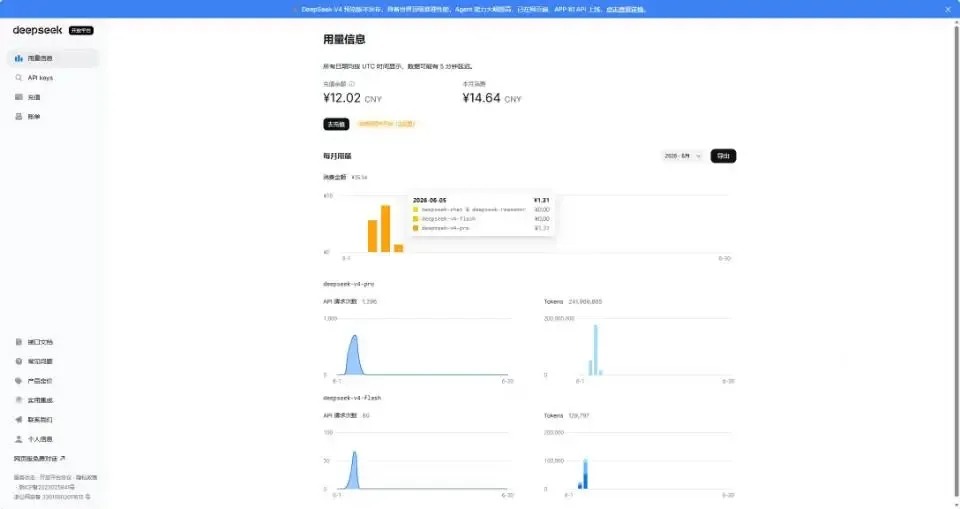960x509 pixels.
Task: Click the bar chart usage icon
Action: tap(18, 58)
